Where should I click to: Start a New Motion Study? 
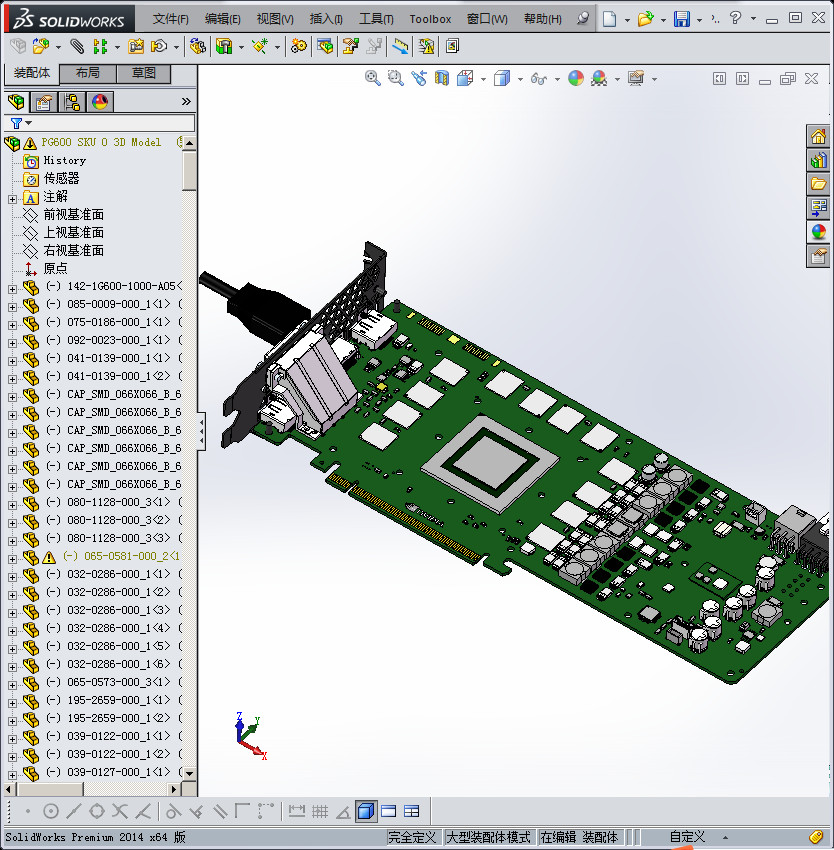coord(298,47)
